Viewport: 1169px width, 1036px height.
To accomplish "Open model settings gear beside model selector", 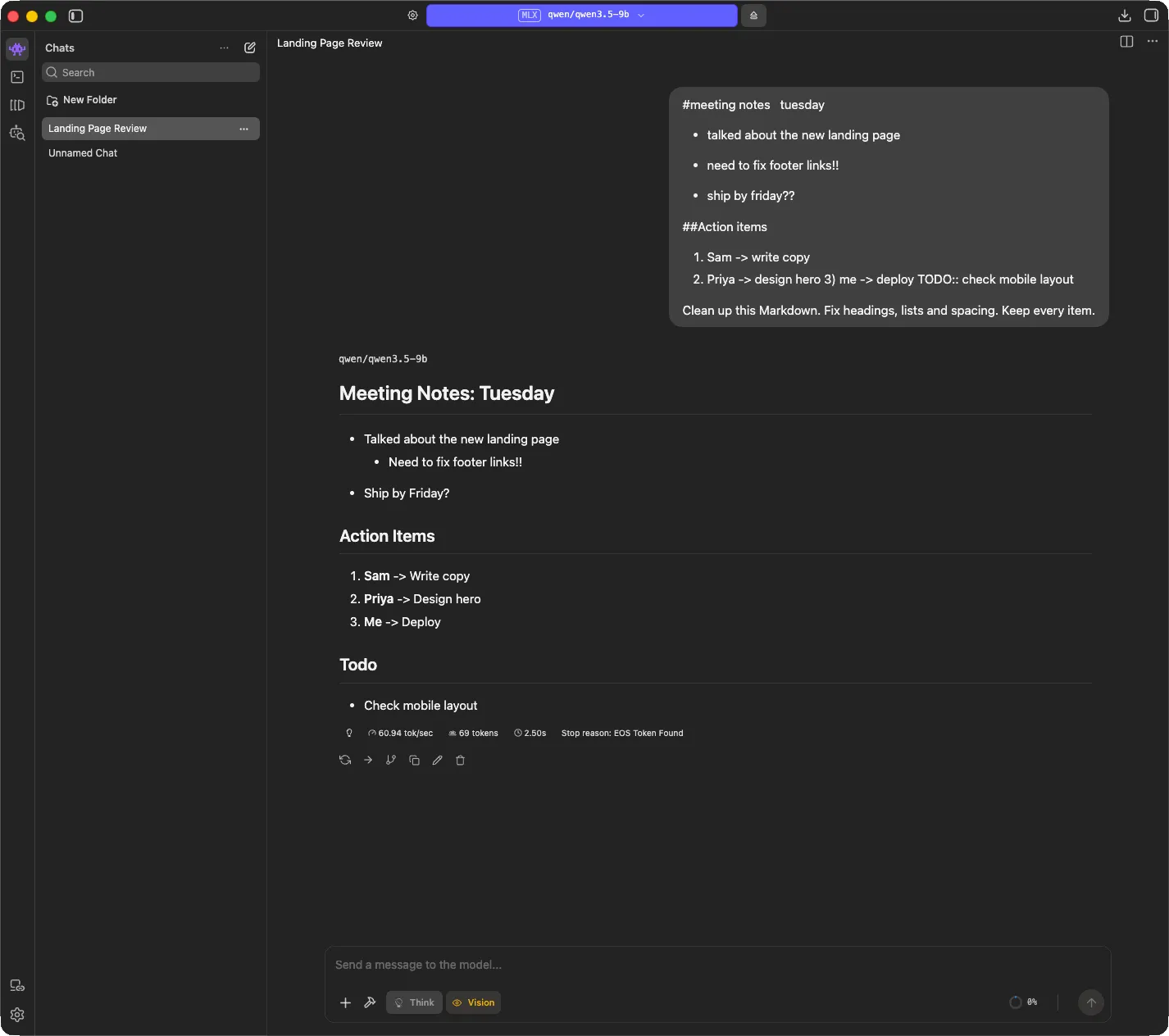I will pos(412,16).
